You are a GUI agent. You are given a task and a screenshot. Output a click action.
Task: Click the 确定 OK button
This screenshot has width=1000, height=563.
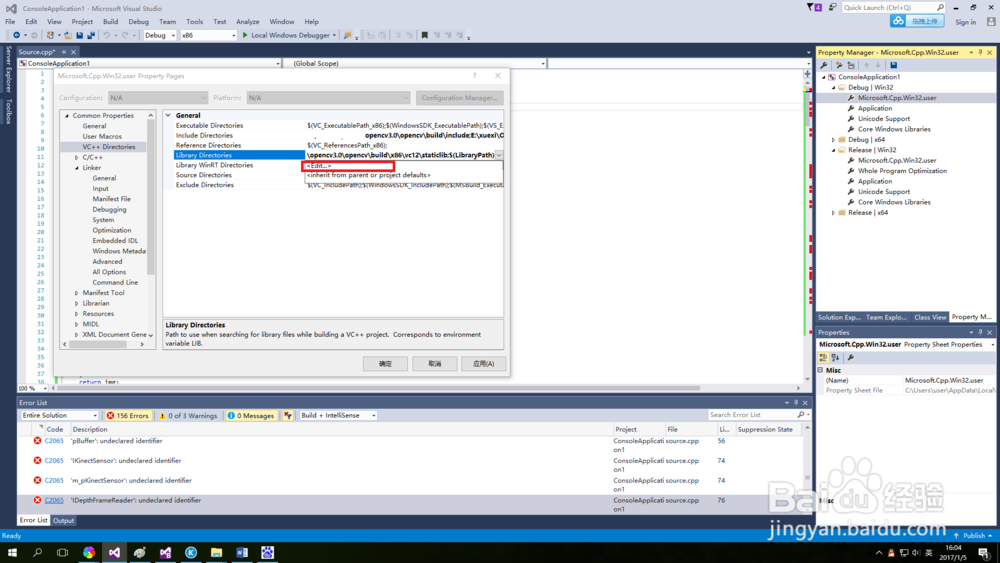[385, 363]
